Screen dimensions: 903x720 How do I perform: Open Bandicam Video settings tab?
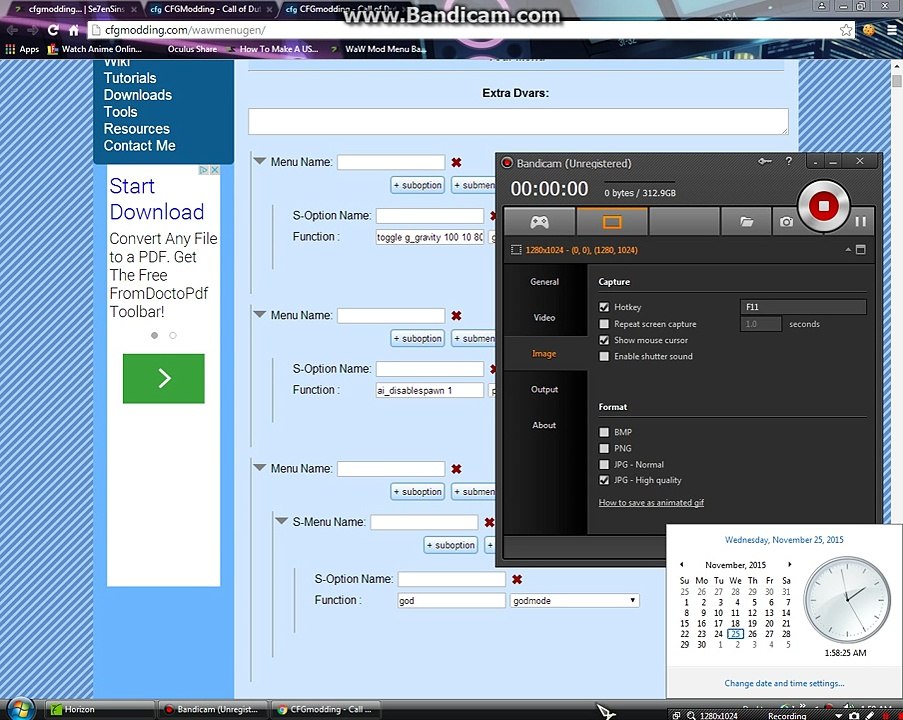(x=544, y=317)
